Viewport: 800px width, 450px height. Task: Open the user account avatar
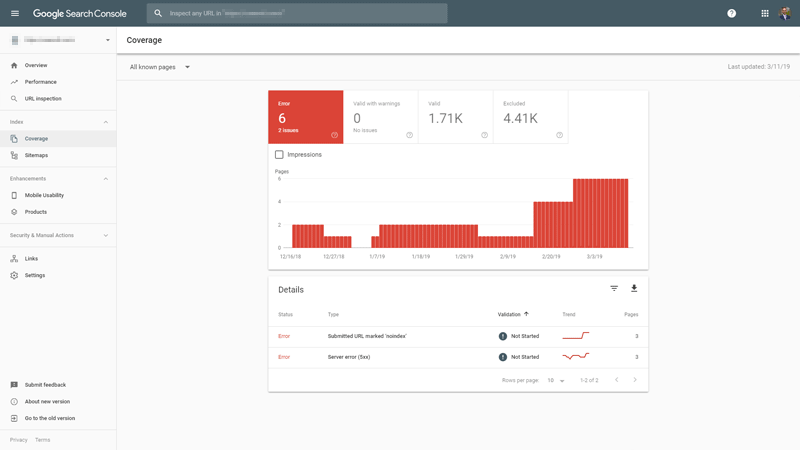(x=785, y=13)
